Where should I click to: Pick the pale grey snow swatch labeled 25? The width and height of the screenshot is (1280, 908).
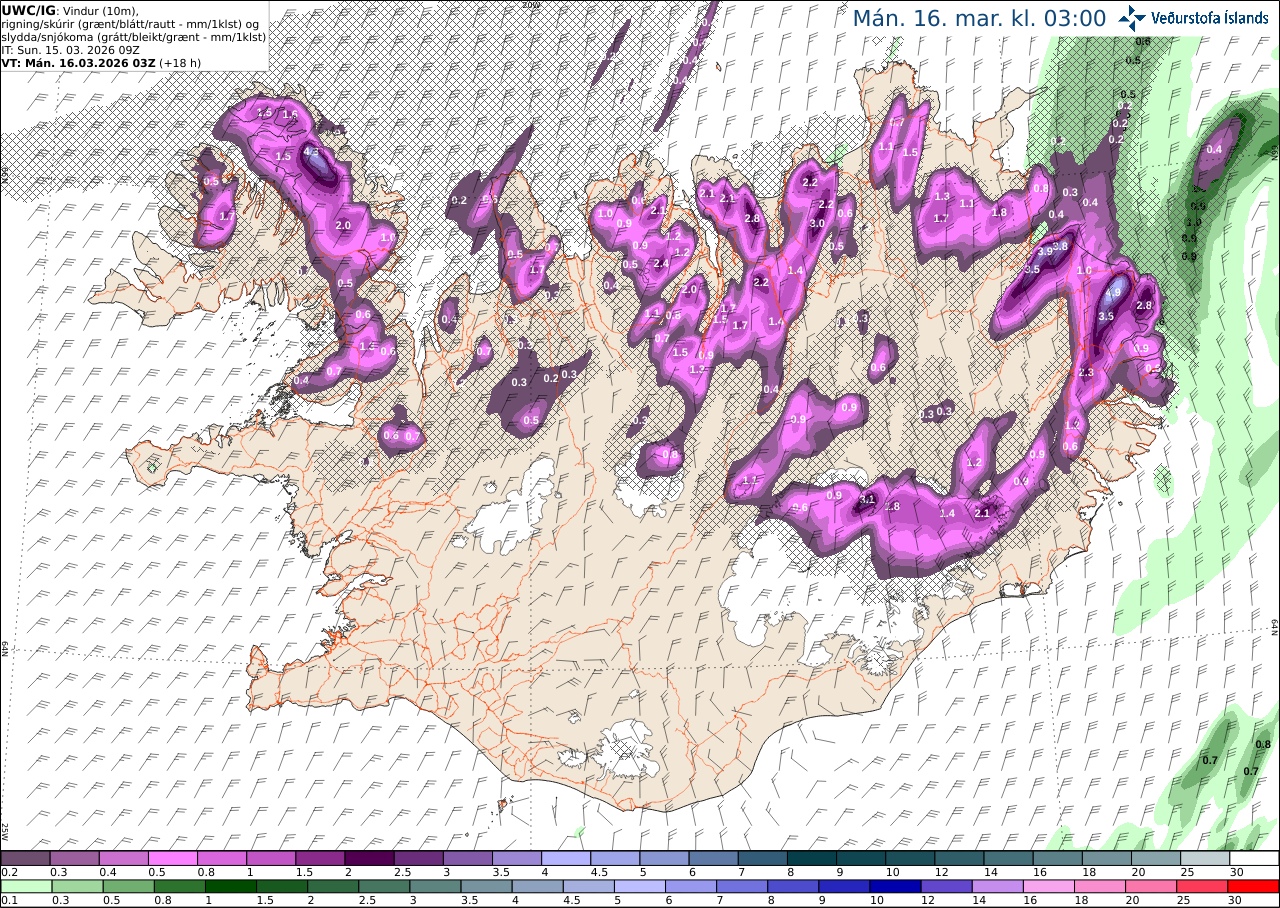tap(1206, 858)
